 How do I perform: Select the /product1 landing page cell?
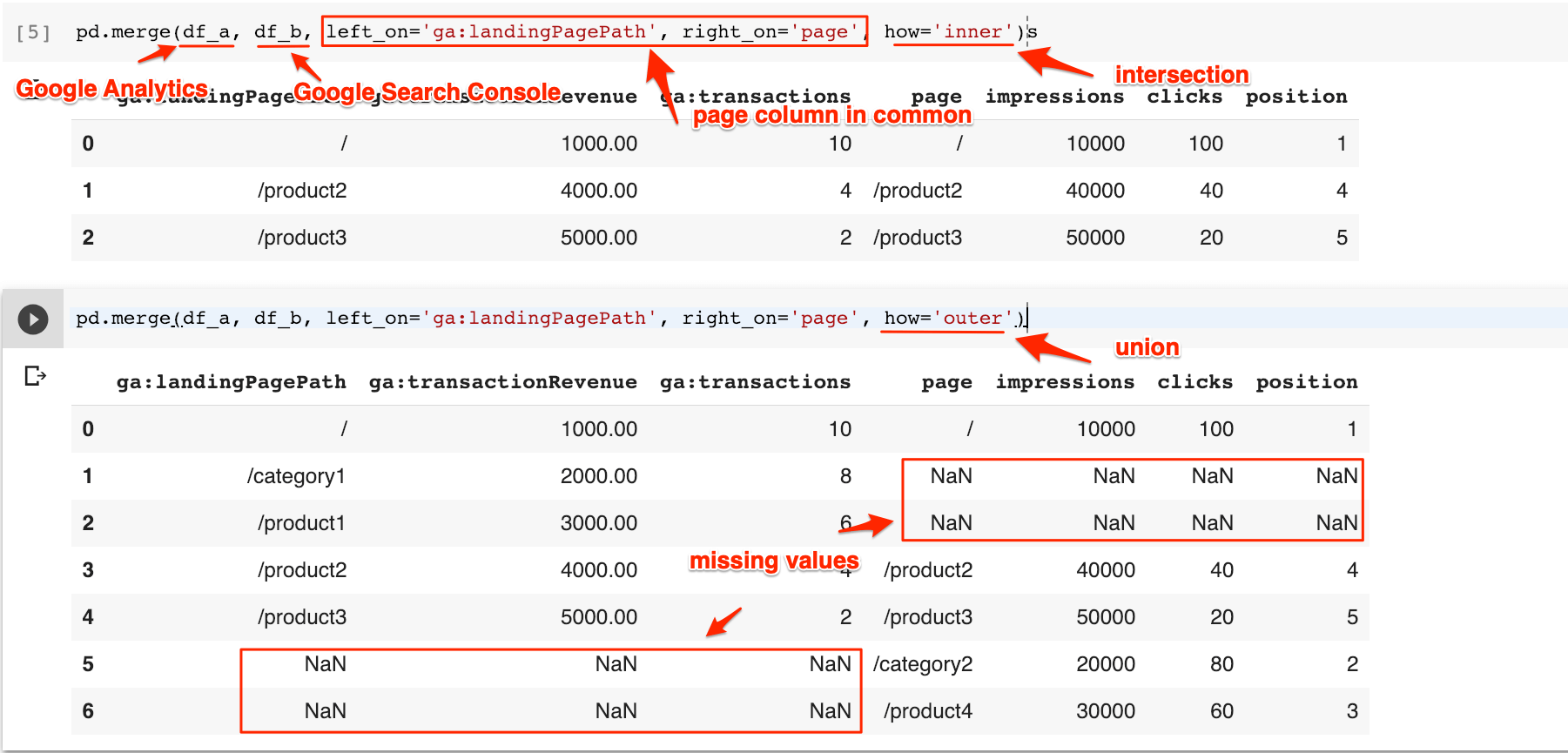click(x=301, y=523)
